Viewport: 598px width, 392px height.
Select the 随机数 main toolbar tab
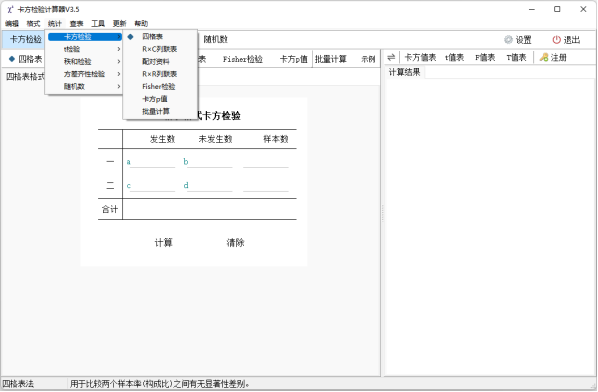click(x=215, y=39)
